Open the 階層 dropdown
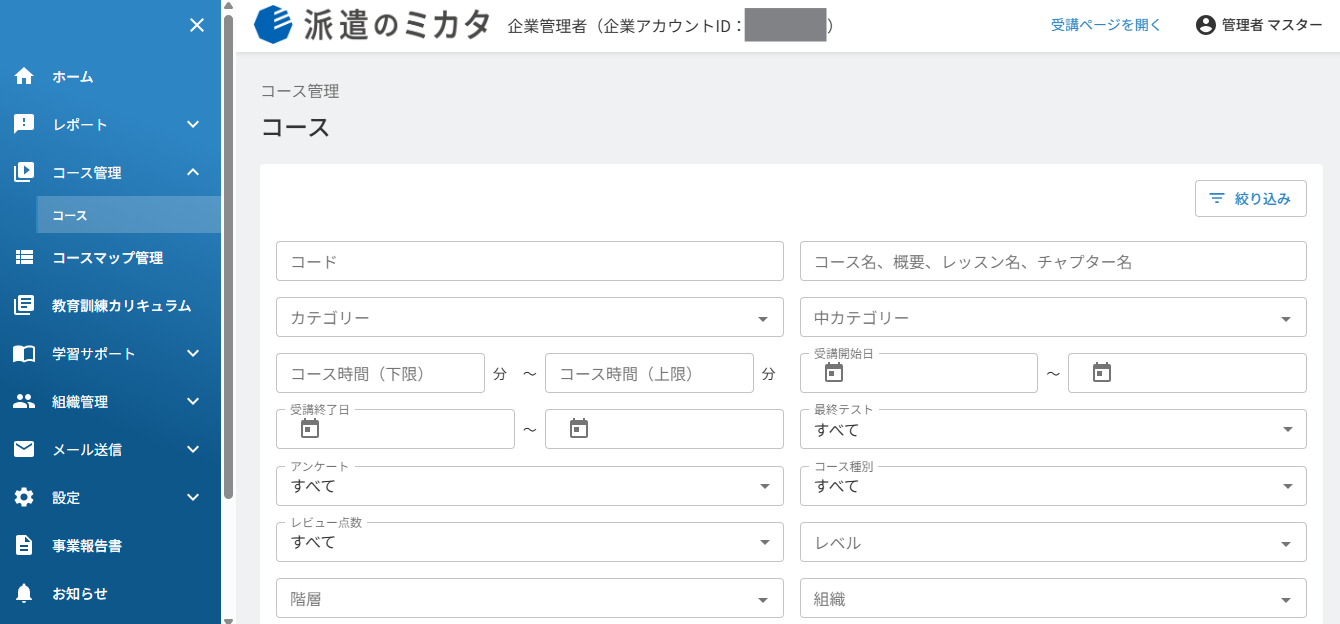The height and width of the screenshot is (624, 1340). coord(530,599)
